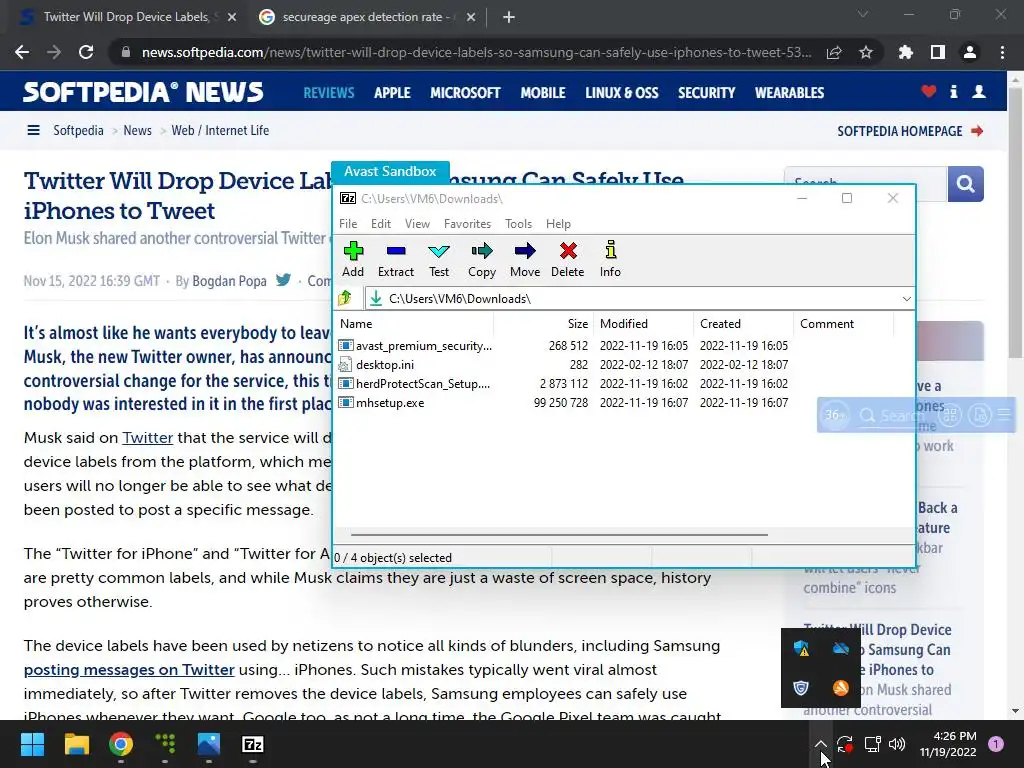Open Softpedia hamburger menu
Screen dimensions: 1024x768
coord(33,130)
